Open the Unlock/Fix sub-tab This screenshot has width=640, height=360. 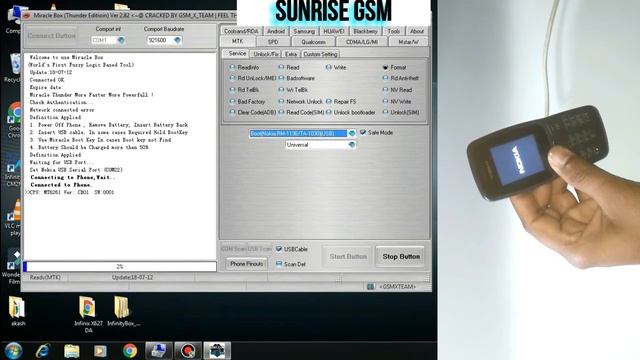pyautogui.click(x=266, y=54)
